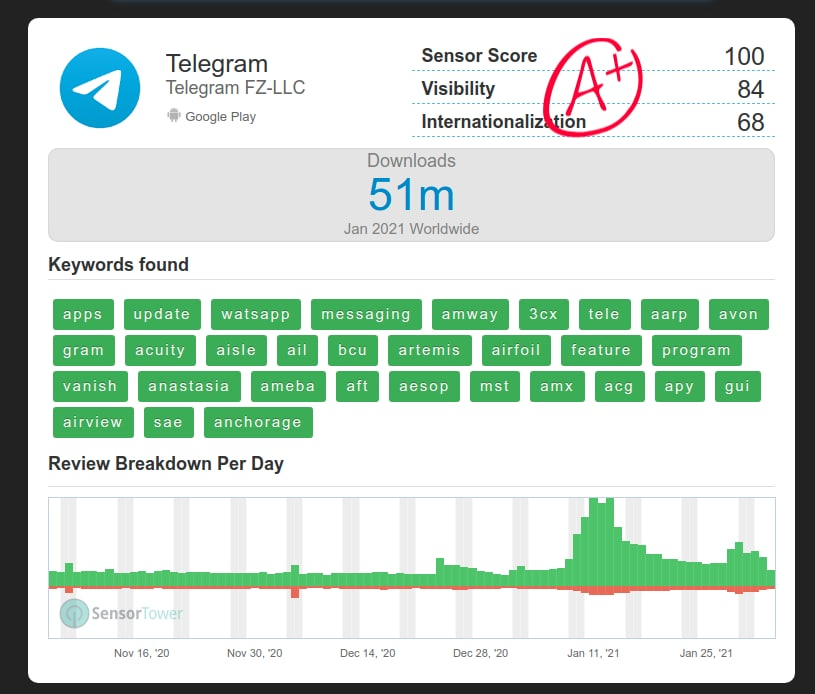Pick the 'airfoil' keyword tag
This screenshot has width=815, height=694.
coord(516,350)
